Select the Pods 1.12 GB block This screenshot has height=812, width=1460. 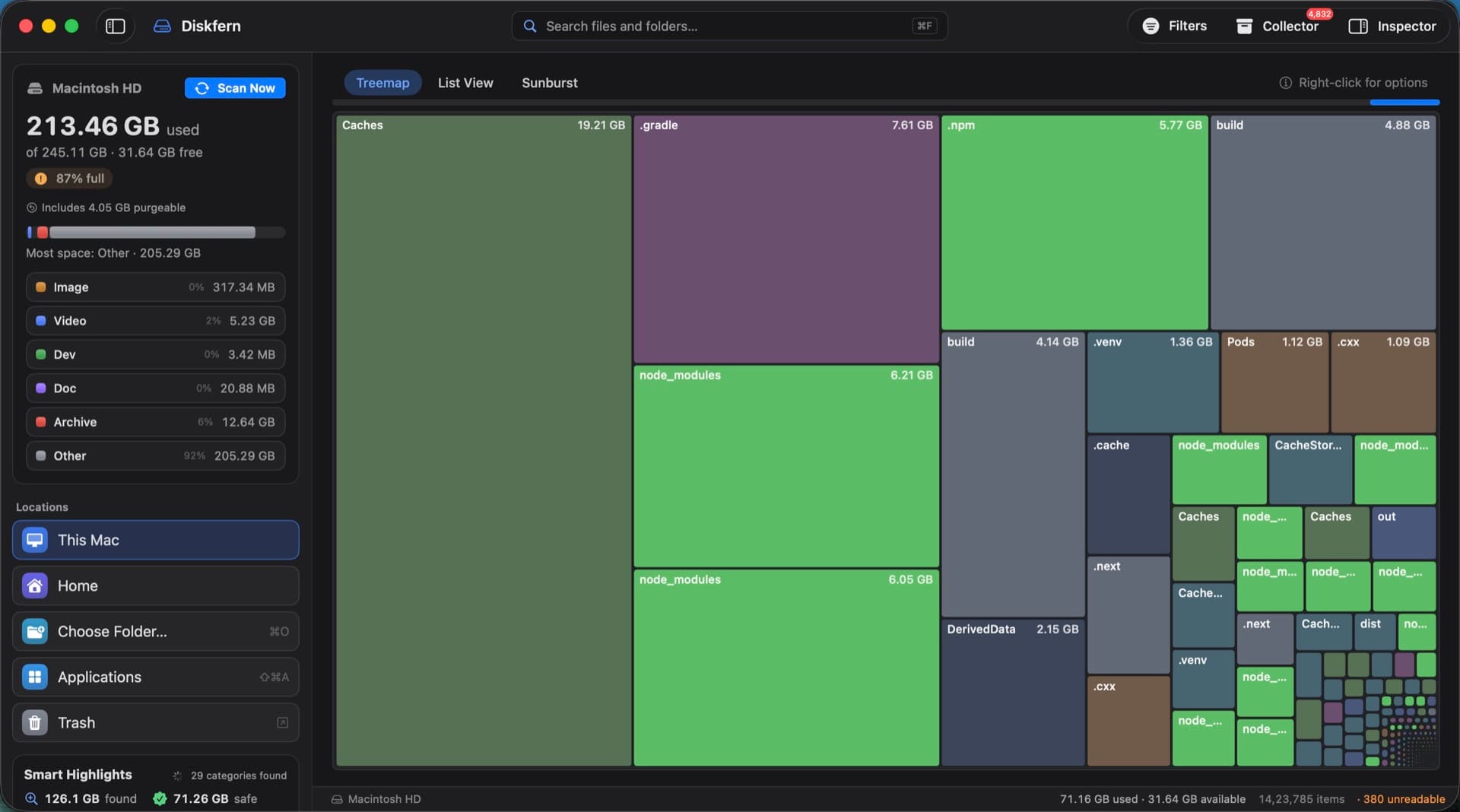[x=1274, y=382]
